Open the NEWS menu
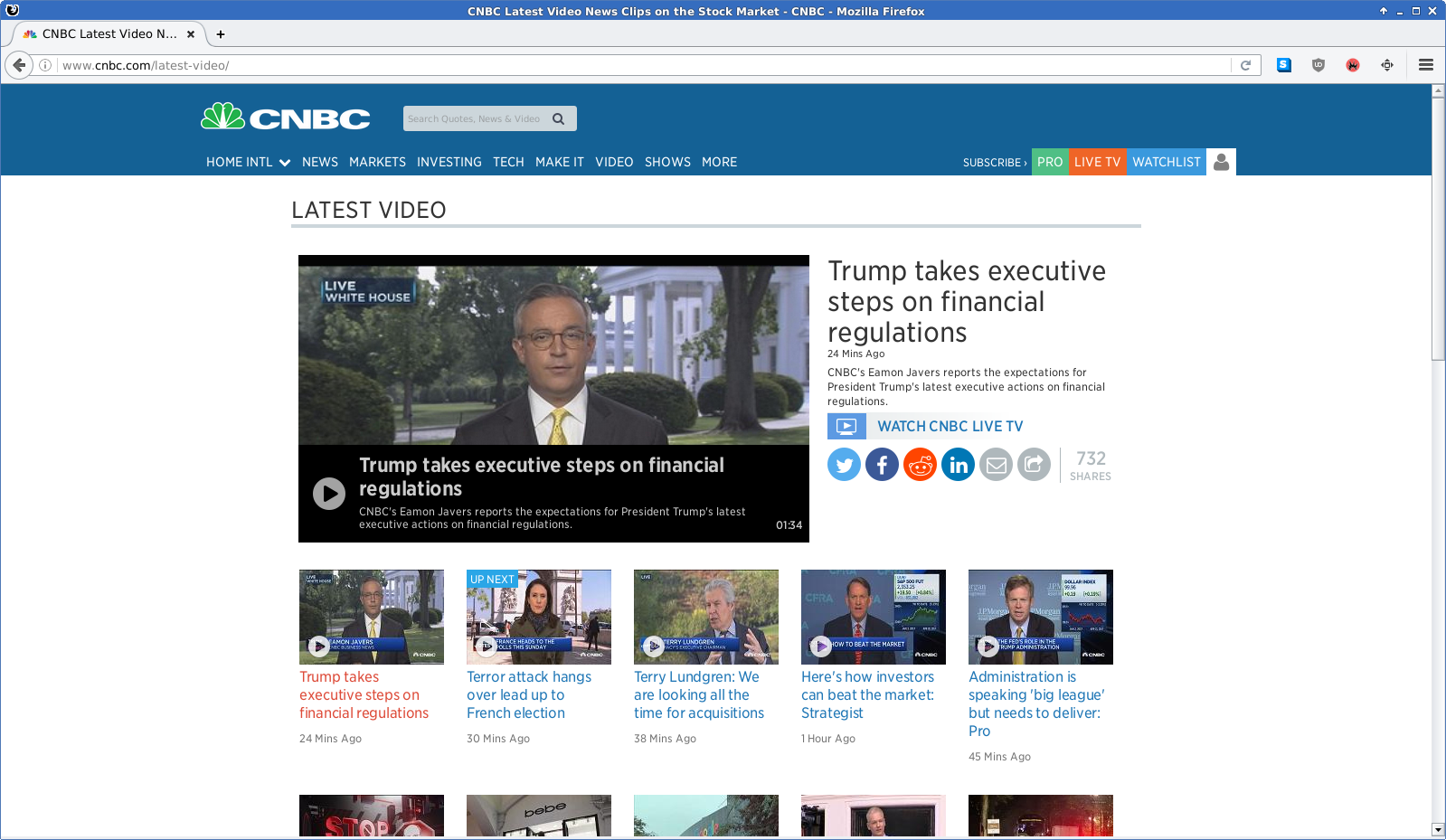The height and width of the screenshot is (840, 1446). pyautogui.click(x=320, y=162)
